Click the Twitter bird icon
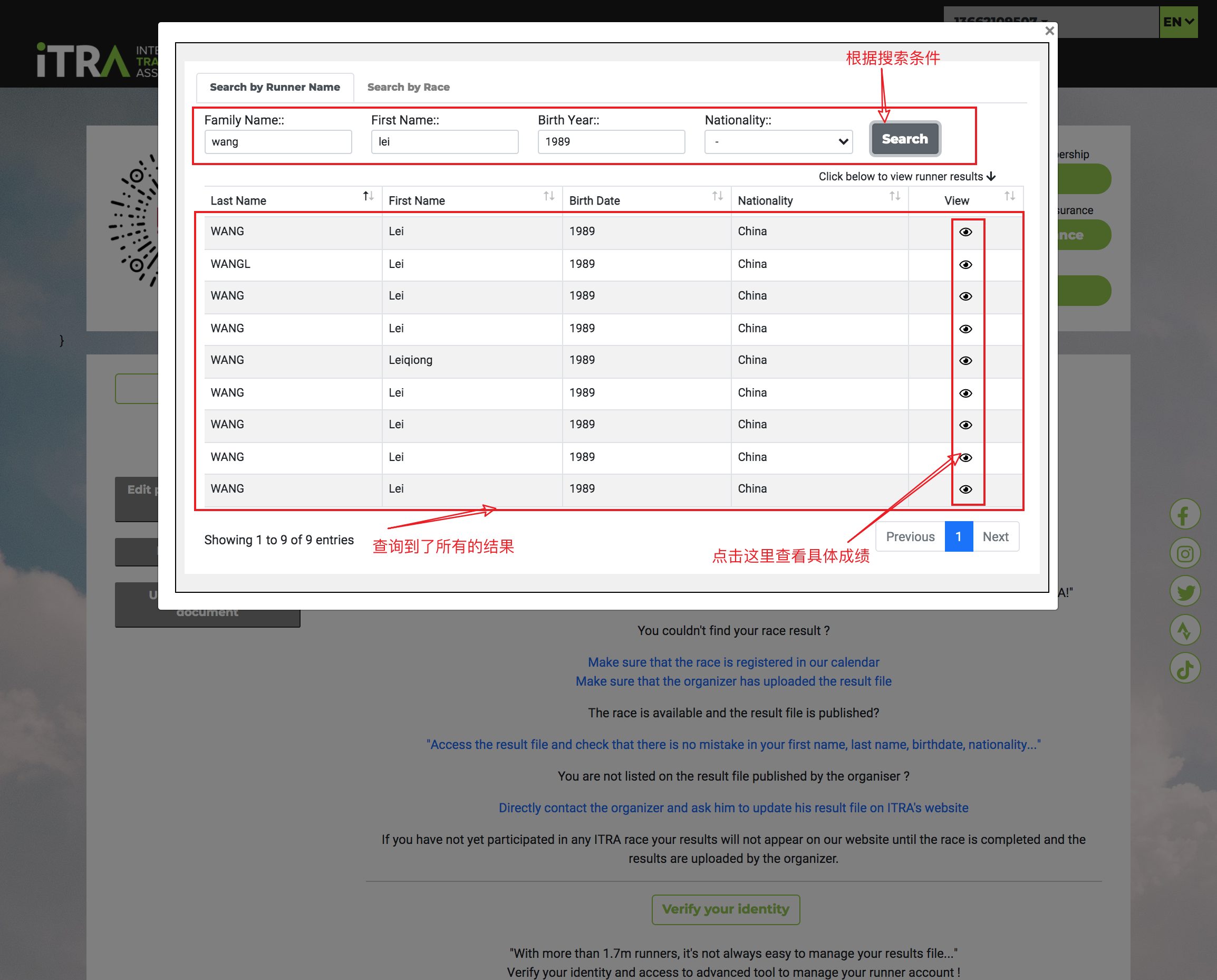 1184,592
